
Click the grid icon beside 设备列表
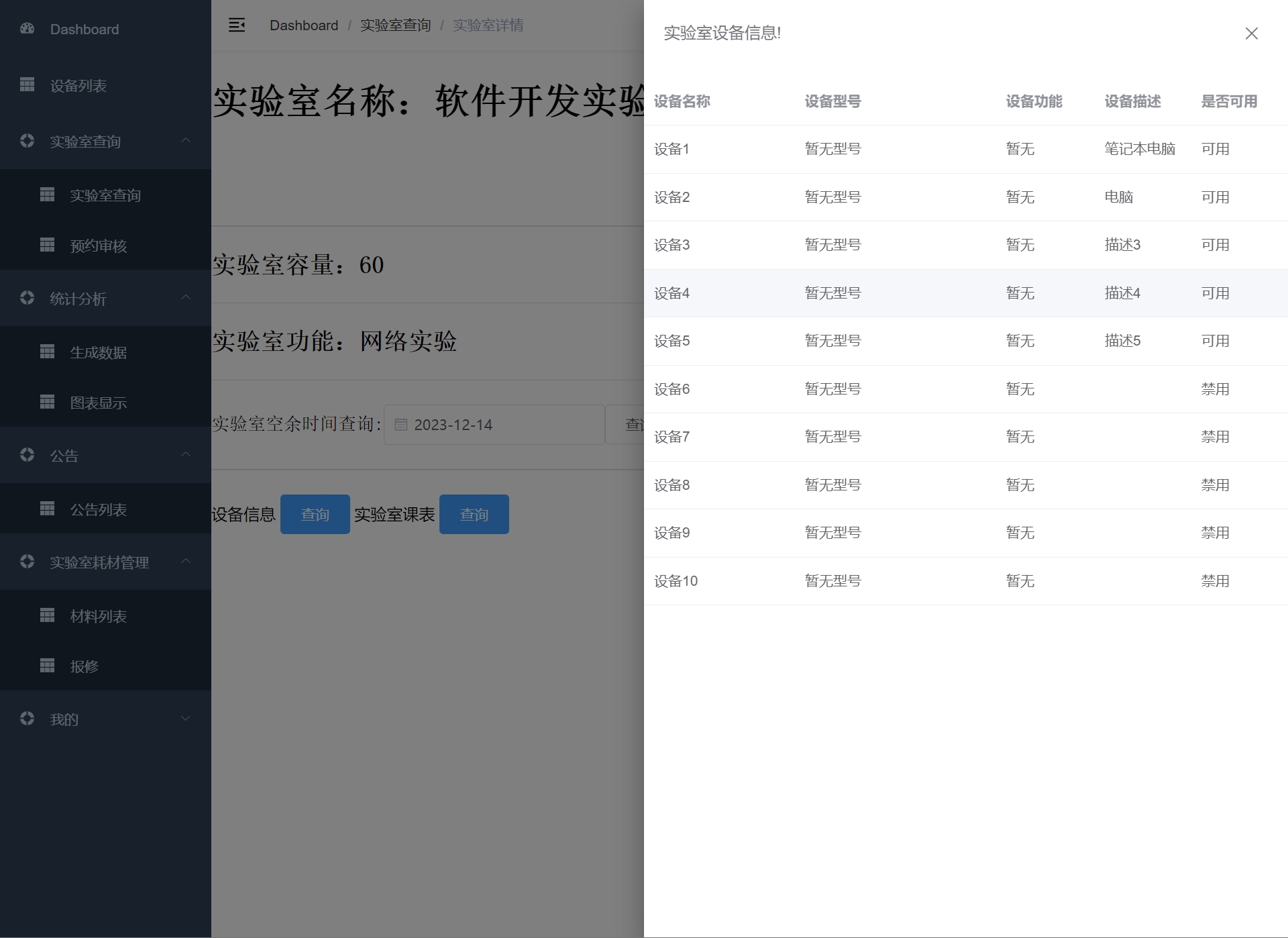coord(28,85)
